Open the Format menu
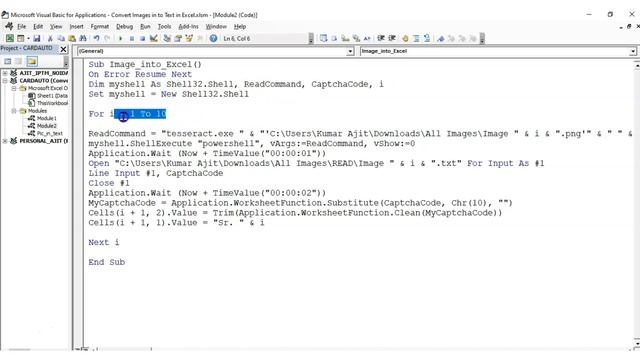This screenshot has width=640, height=360. click(100, 27)
